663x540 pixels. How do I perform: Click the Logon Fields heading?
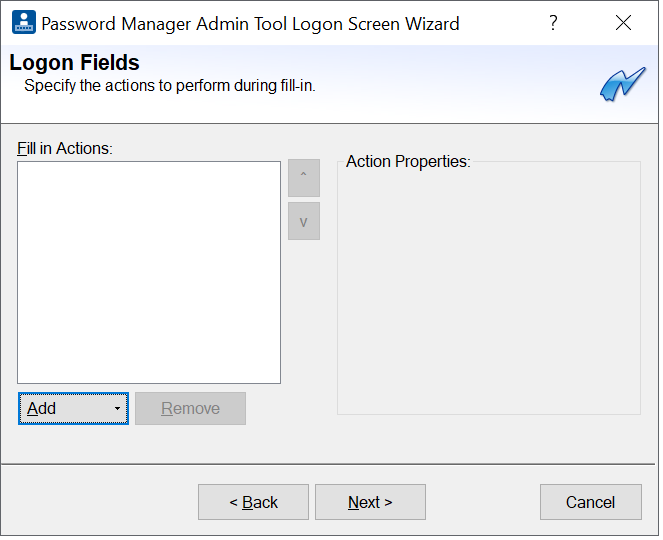point(74,64)
